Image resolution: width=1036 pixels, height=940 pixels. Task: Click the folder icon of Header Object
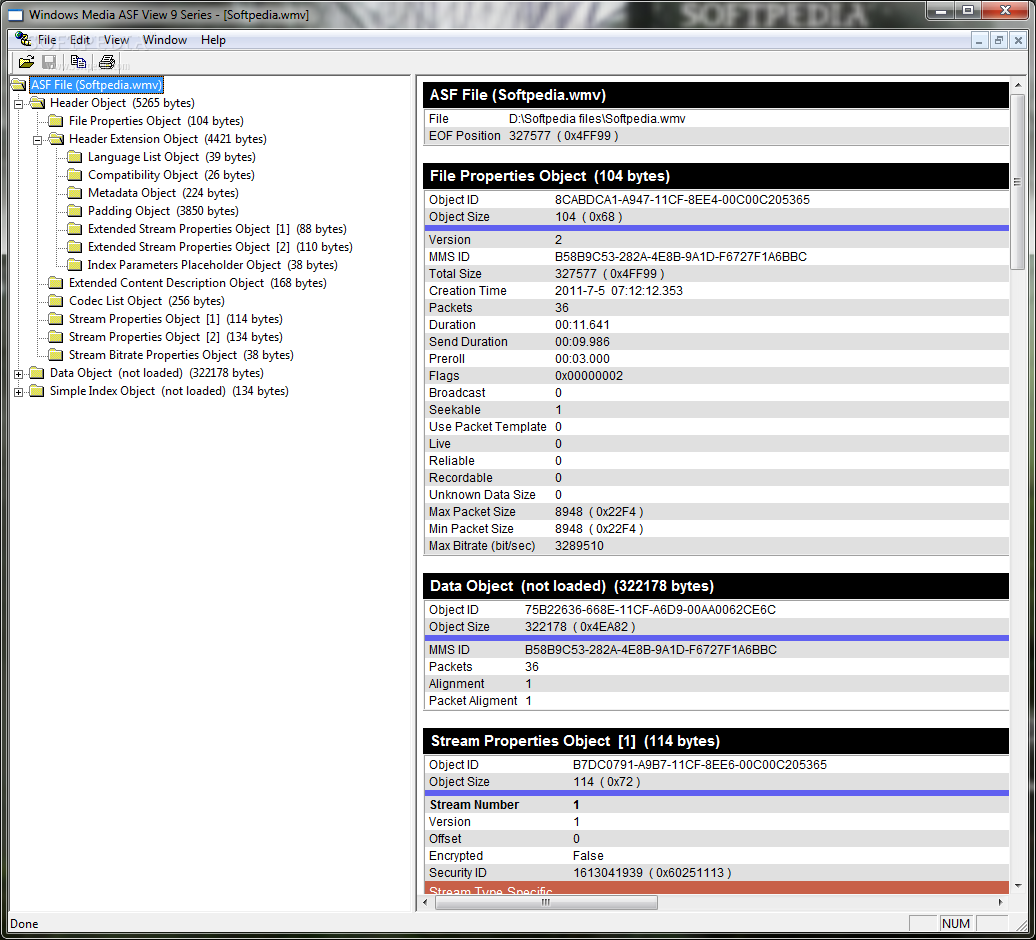(38, 103)
